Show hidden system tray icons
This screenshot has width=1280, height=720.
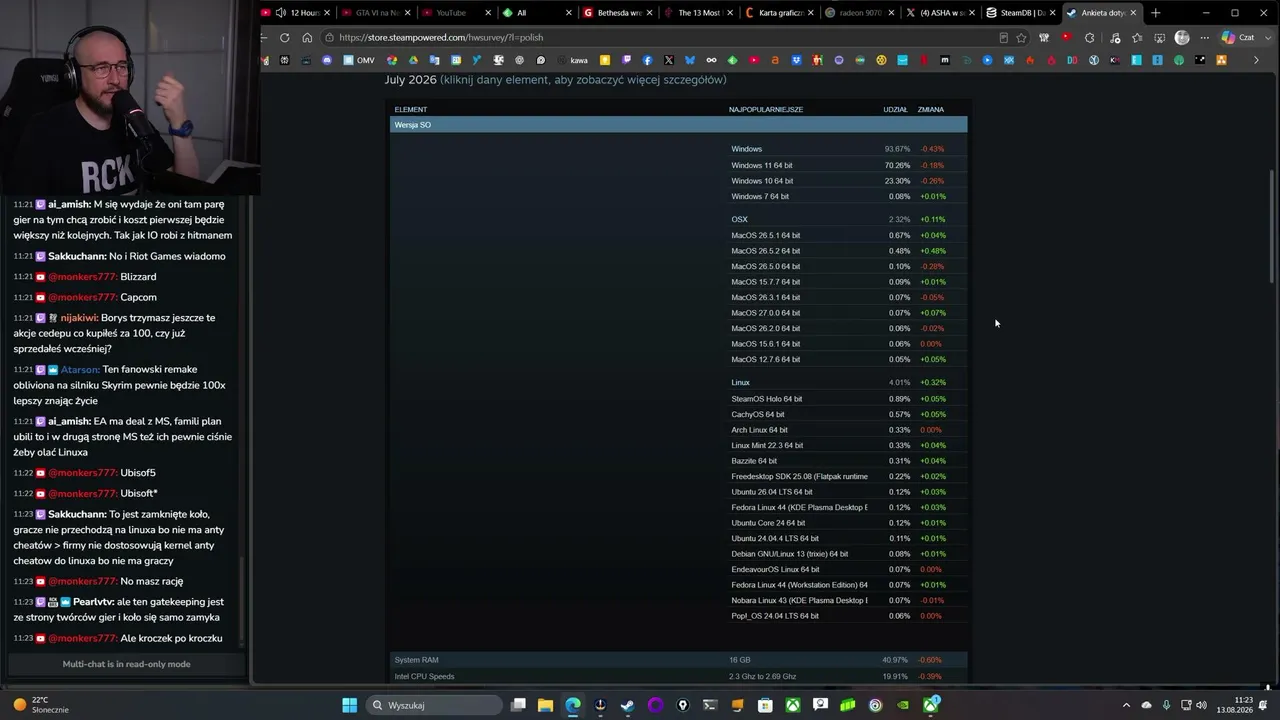(1126, 705)
